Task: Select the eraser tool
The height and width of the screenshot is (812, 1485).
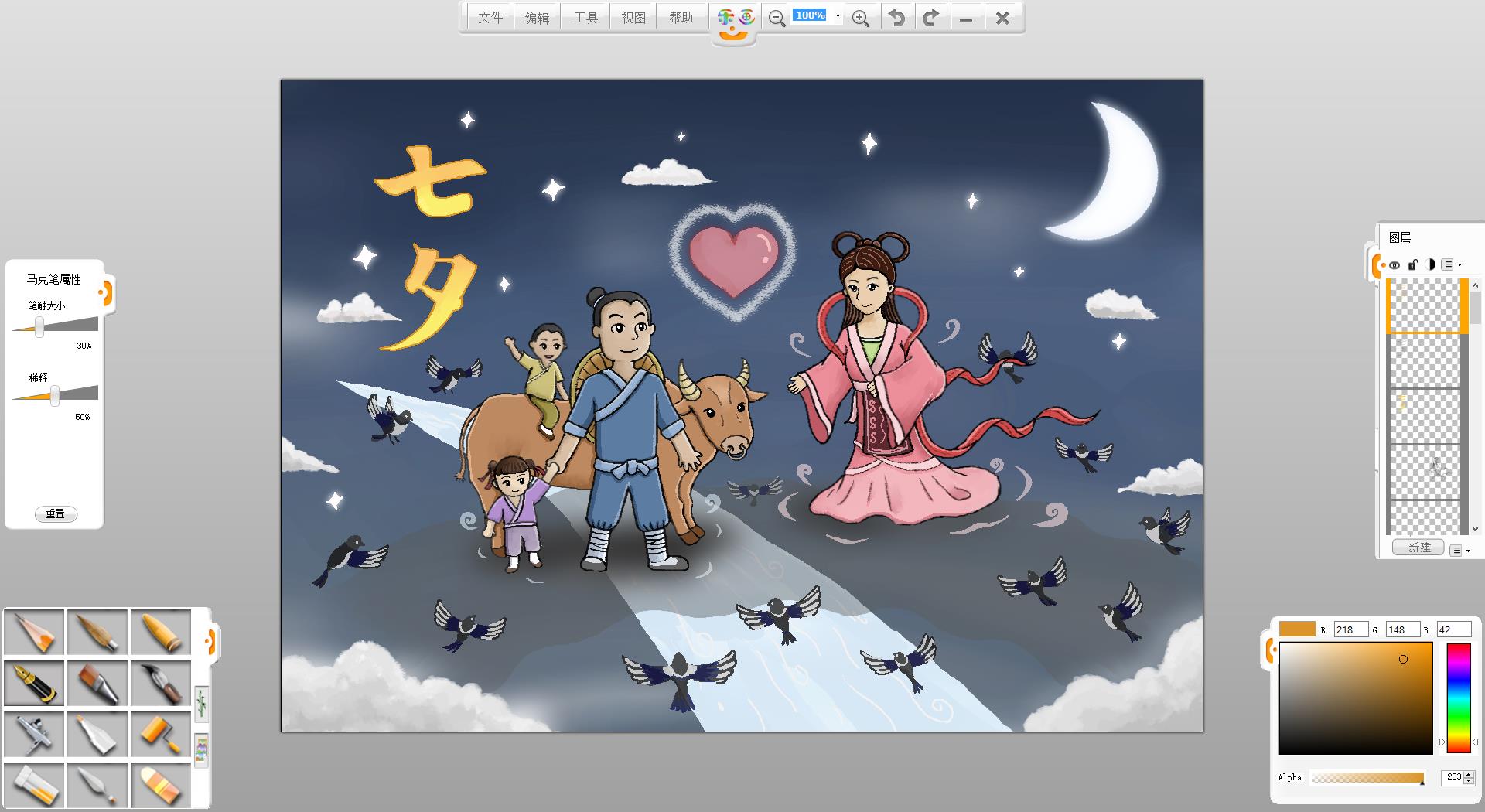Action: 161,783
